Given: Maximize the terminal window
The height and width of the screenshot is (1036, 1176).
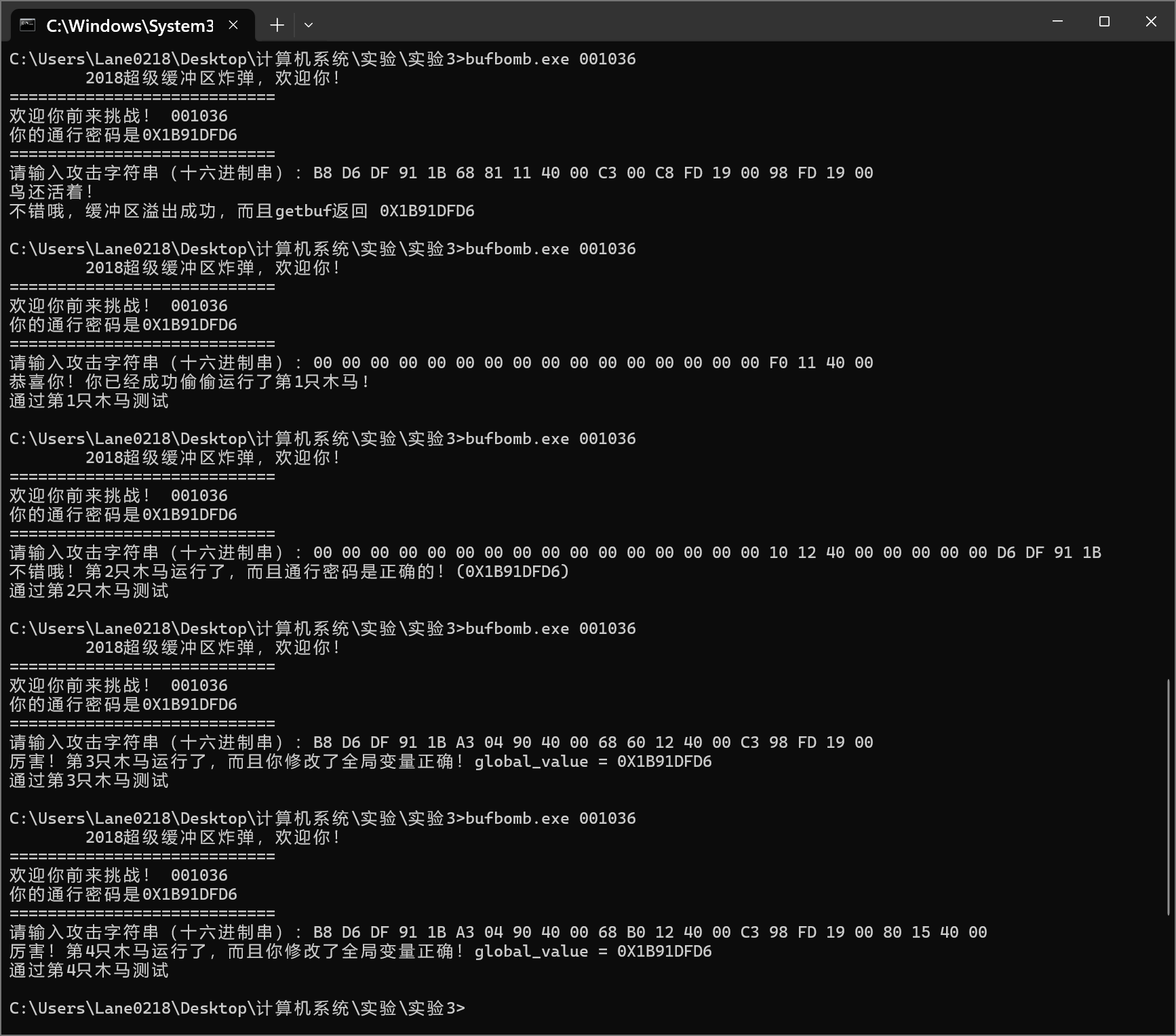Looking at the screenshot, I should 1104,22.
